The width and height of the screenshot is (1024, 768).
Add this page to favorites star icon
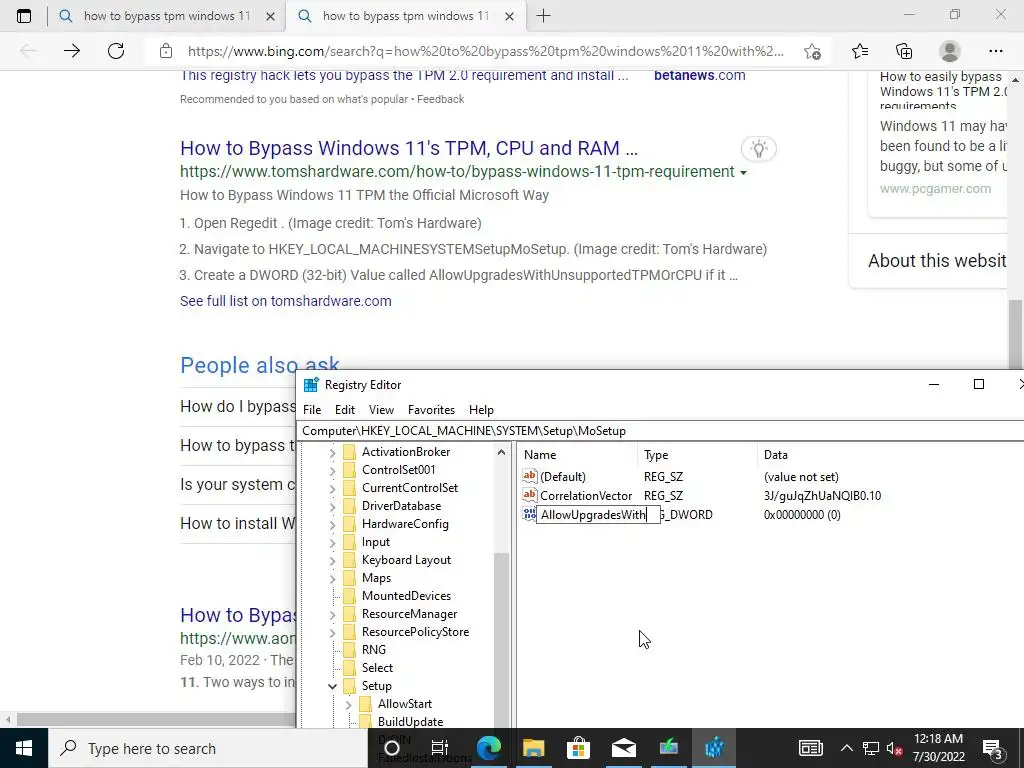click(812, 51)
